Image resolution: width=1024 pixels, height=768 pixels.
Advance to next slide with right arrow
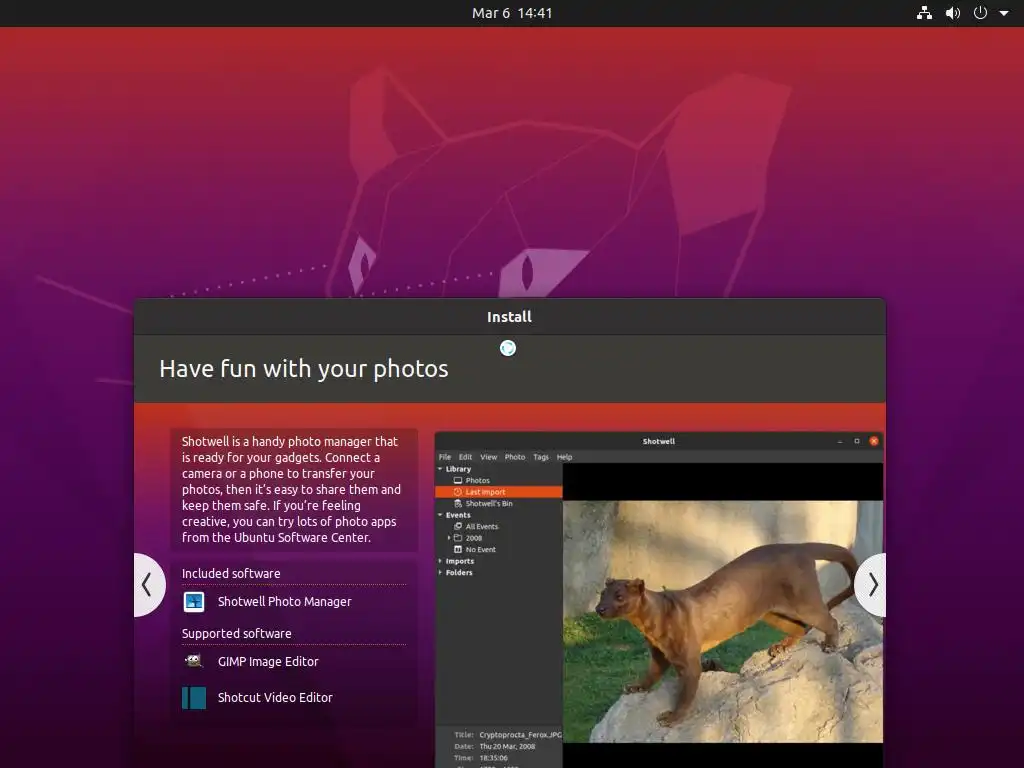(872, 585)
